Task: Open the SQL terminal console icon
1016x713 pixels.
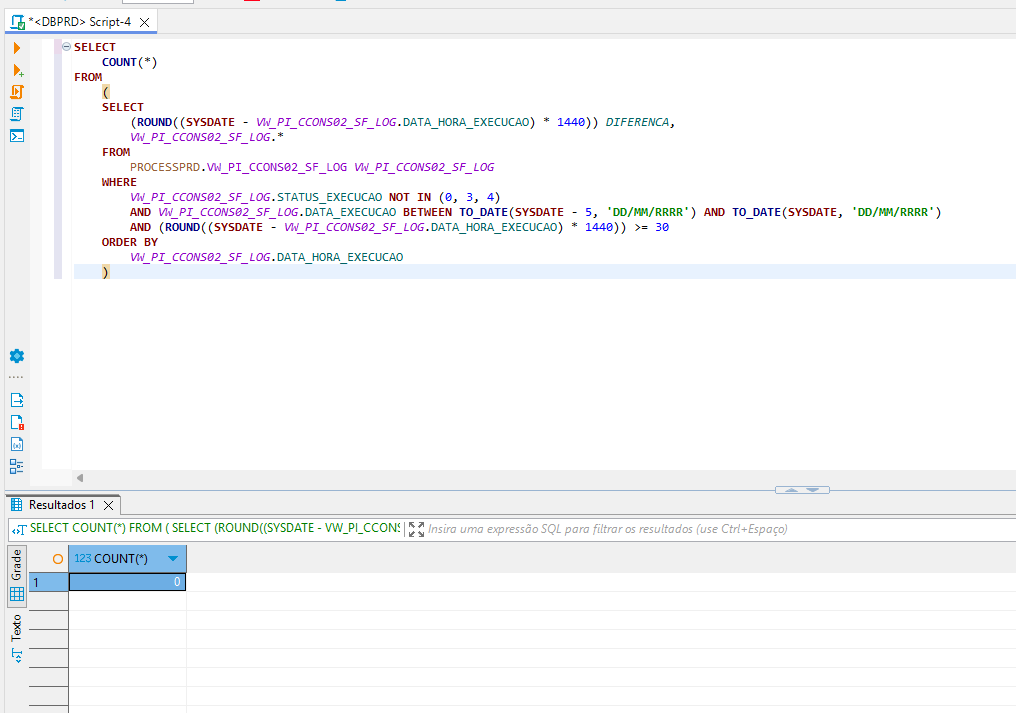Action: click(x=17, y=136)
